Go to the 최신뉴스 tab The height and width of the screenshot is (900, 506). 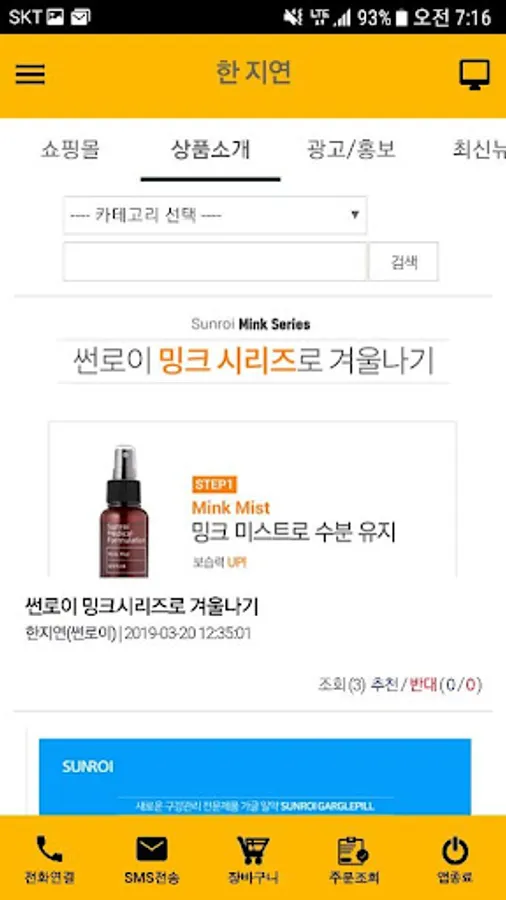point(479,150)
